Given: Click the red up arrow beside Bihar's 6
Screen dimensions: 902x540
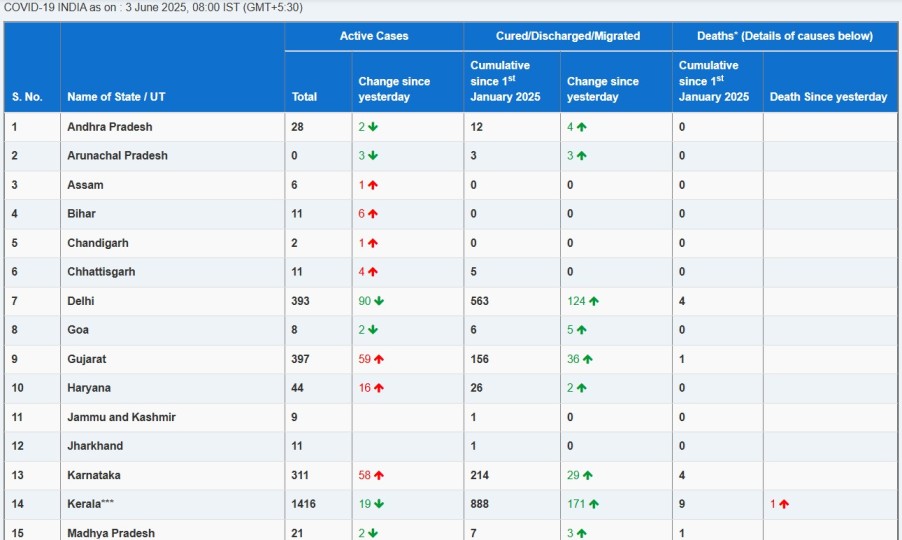Looking at the screenshot, I should click(373, 214).
